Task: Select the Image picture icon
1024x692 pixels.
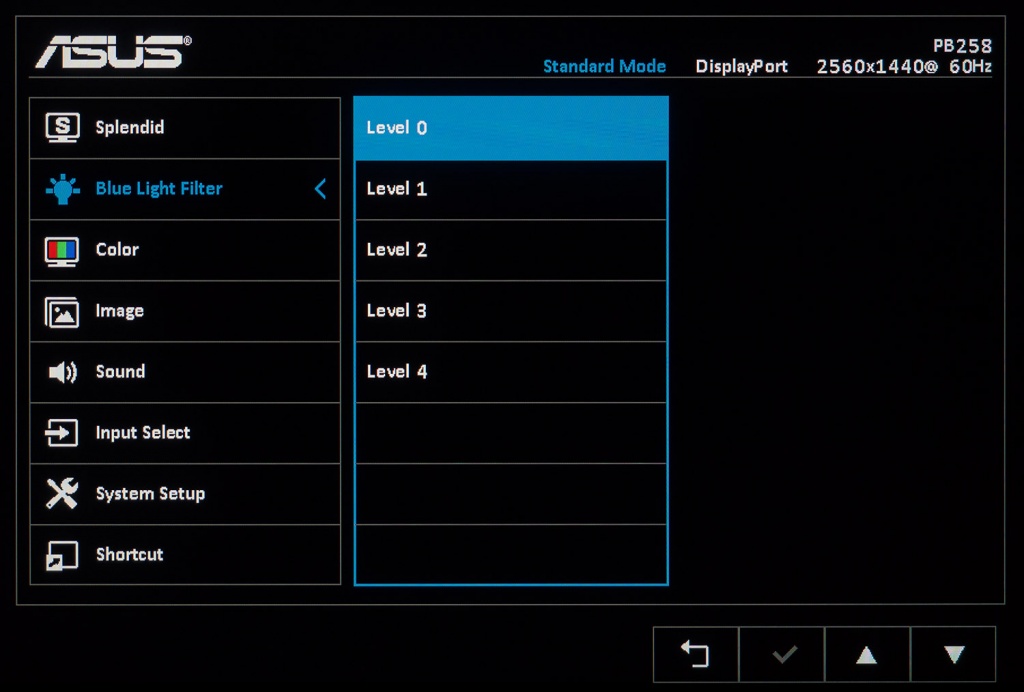Action: coord(62,312)
